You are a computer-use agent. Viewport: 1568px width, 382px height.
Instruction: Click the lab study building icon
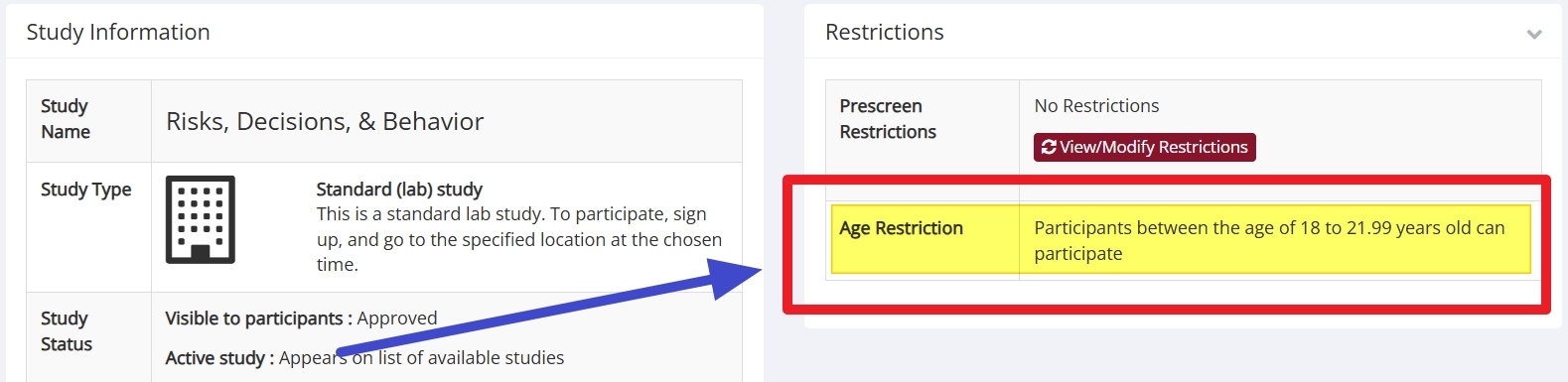[x=200, y=219]
